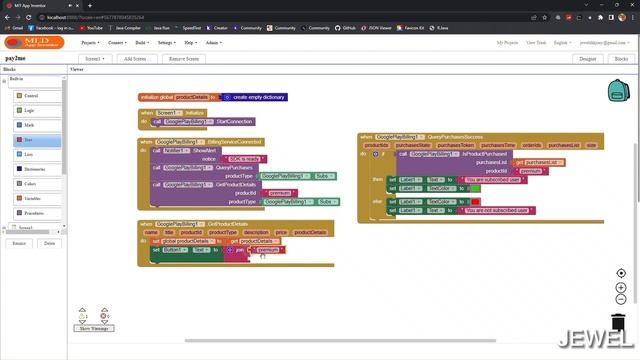This screenshot has width=640, height=360.
Task: Click the Delete button
Action: point(49,243)
